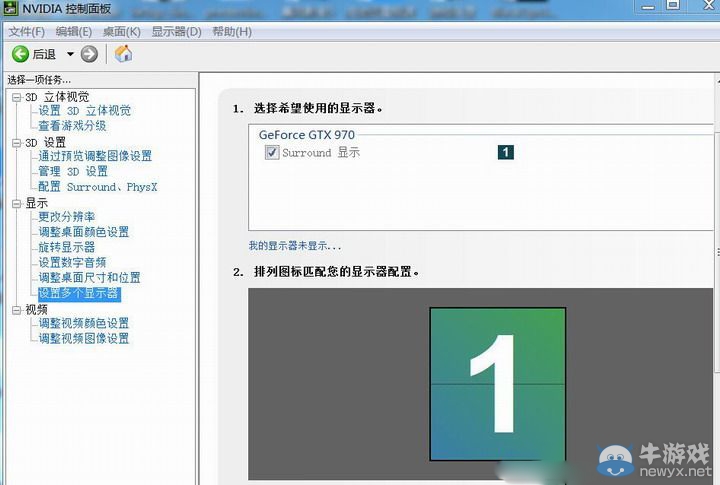The width and height of the screenshot is (720, 485).
Task: Open the 编辑(E) menu
Action: pos(73,32)
